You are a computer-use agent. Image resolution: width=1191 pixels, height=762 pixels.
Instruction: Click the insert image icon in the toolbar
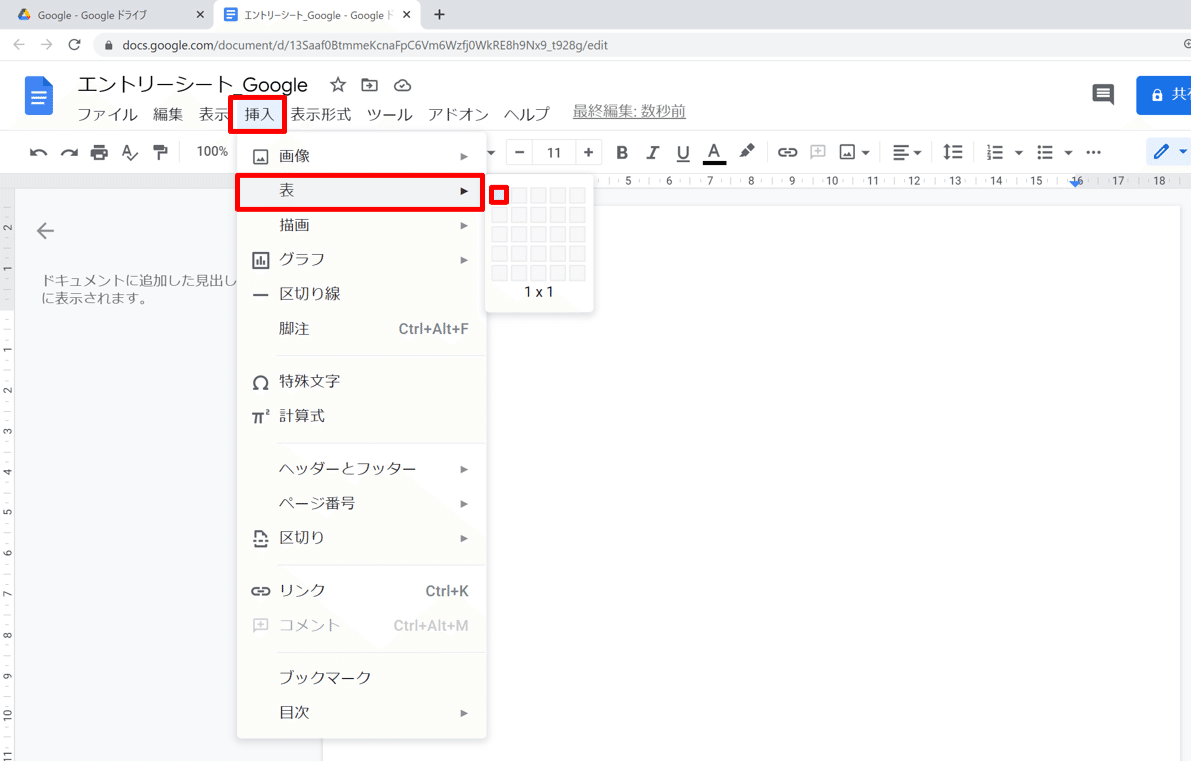pyautogui.click(x=849, y=152)
